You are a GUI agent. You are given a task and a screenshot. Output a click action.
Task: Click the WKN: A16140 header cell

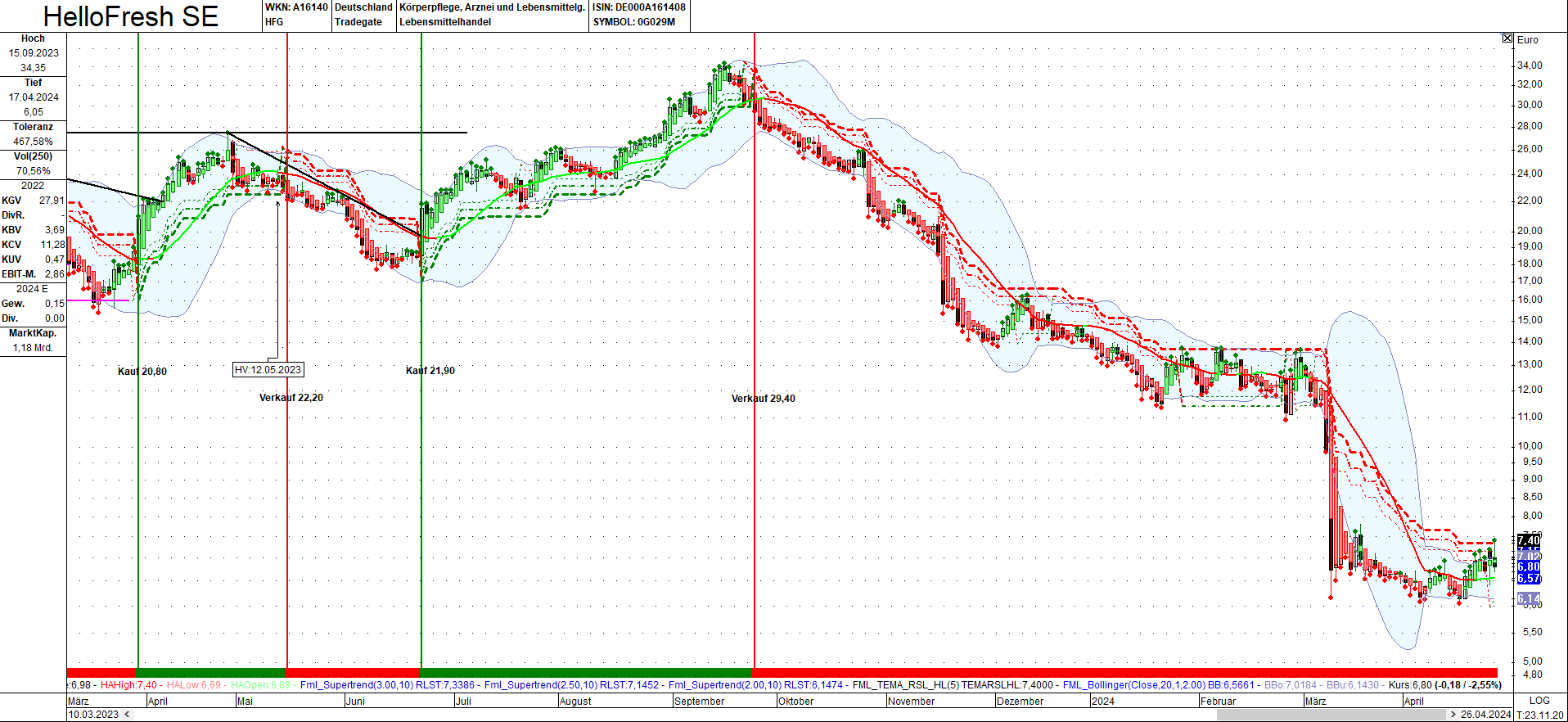coord(296,7)
